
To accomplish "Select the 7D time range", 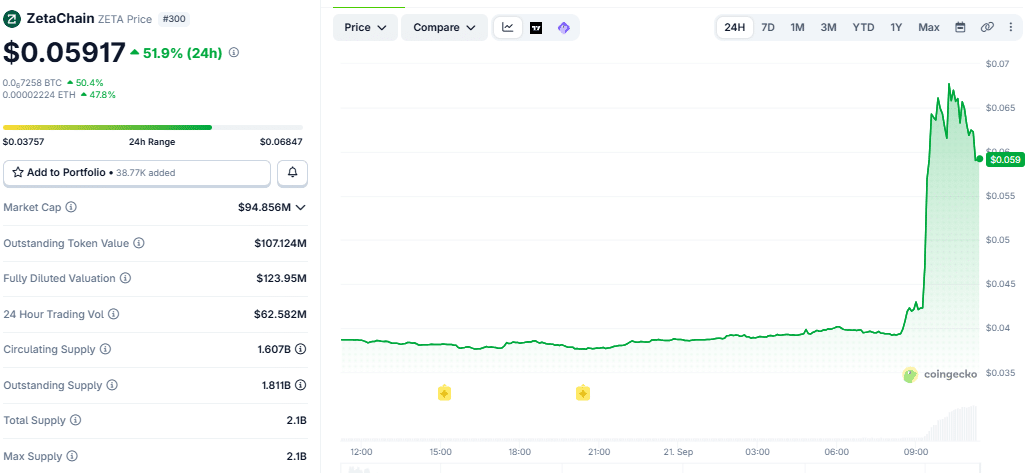I will 768,28.
